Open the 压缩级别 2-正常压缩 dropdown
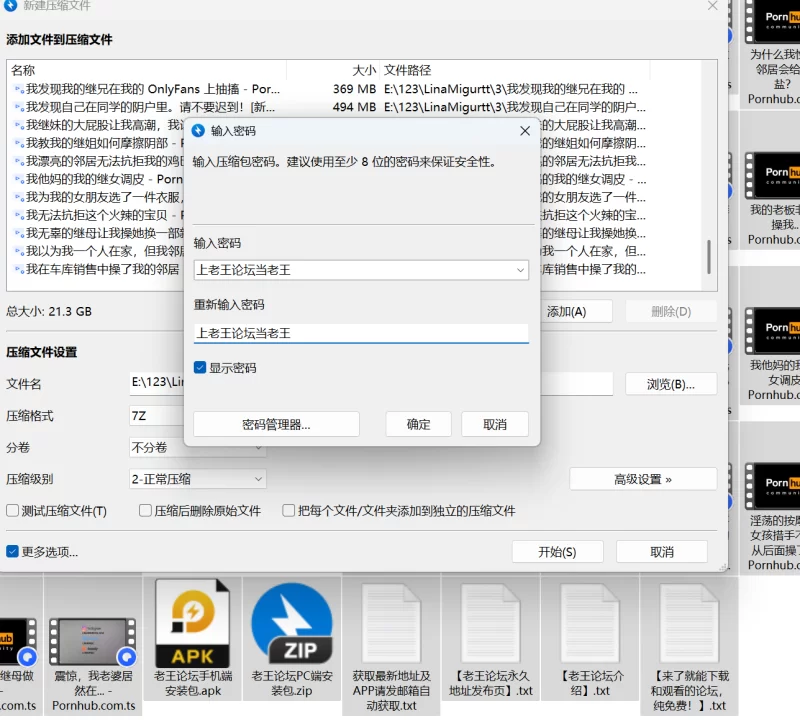800x724 pixels. point(198,479)
